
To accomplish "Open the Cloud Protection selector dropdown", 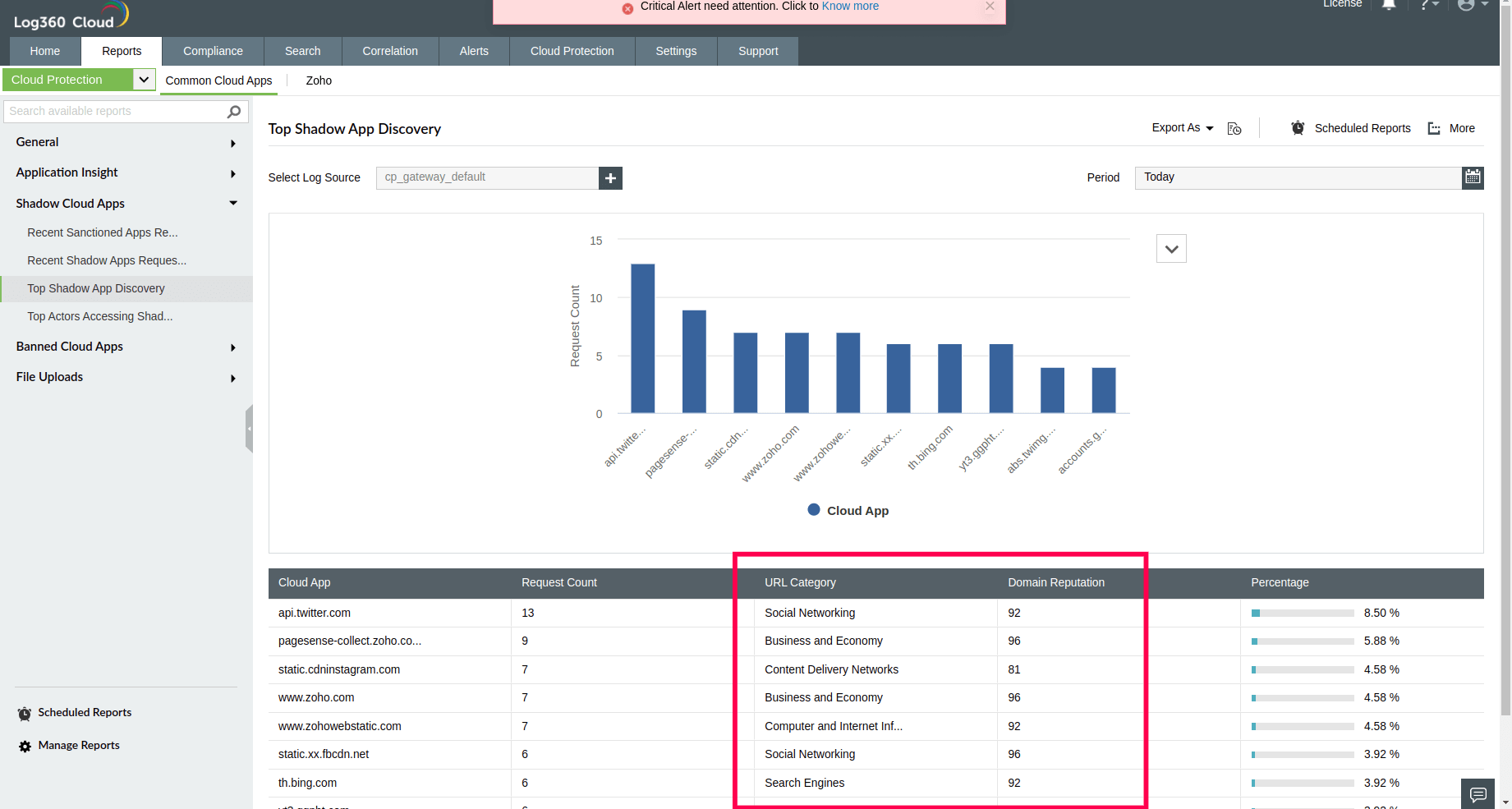I will click(143, 80).
